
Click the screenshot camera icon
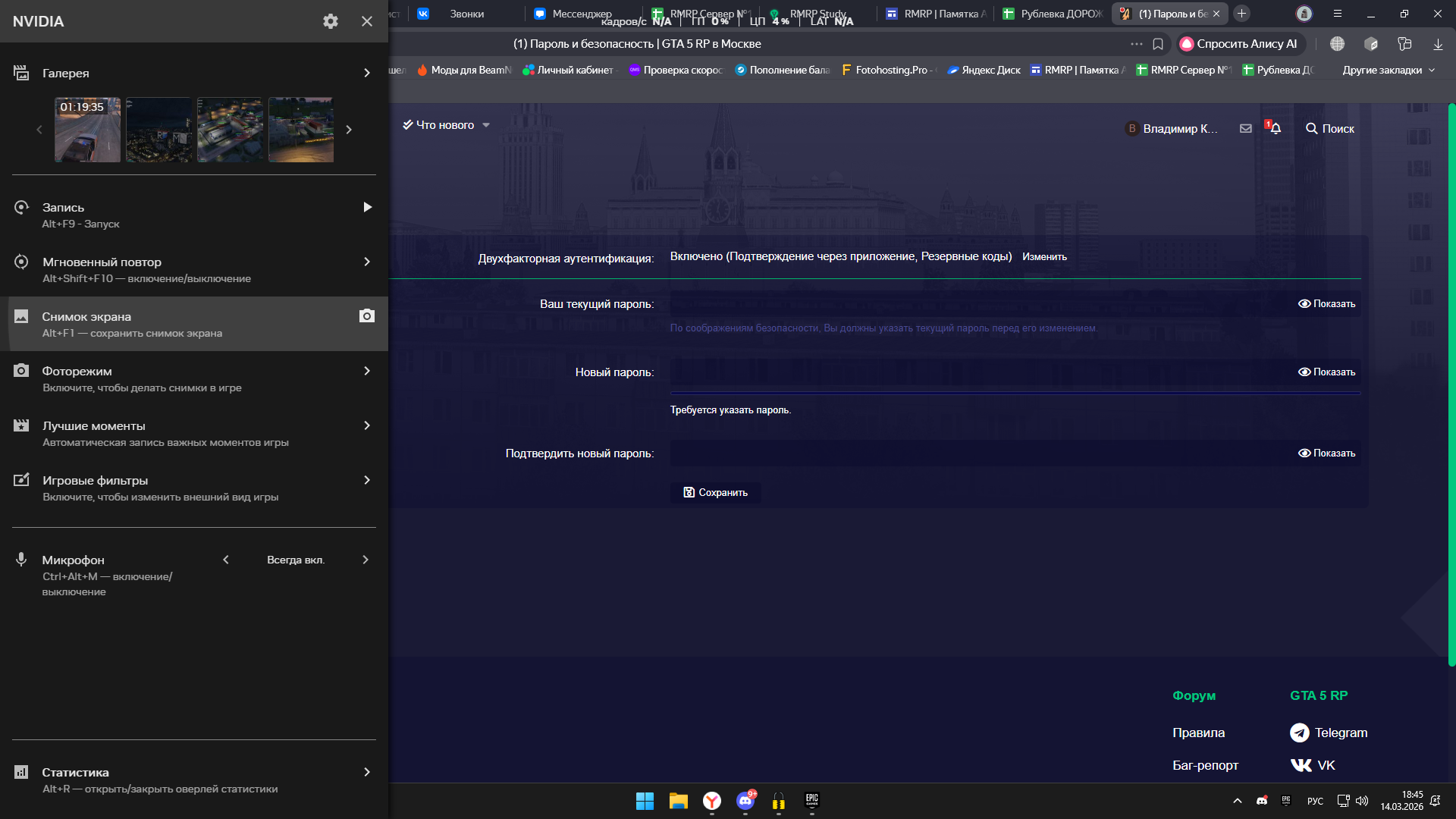(366, 316)
